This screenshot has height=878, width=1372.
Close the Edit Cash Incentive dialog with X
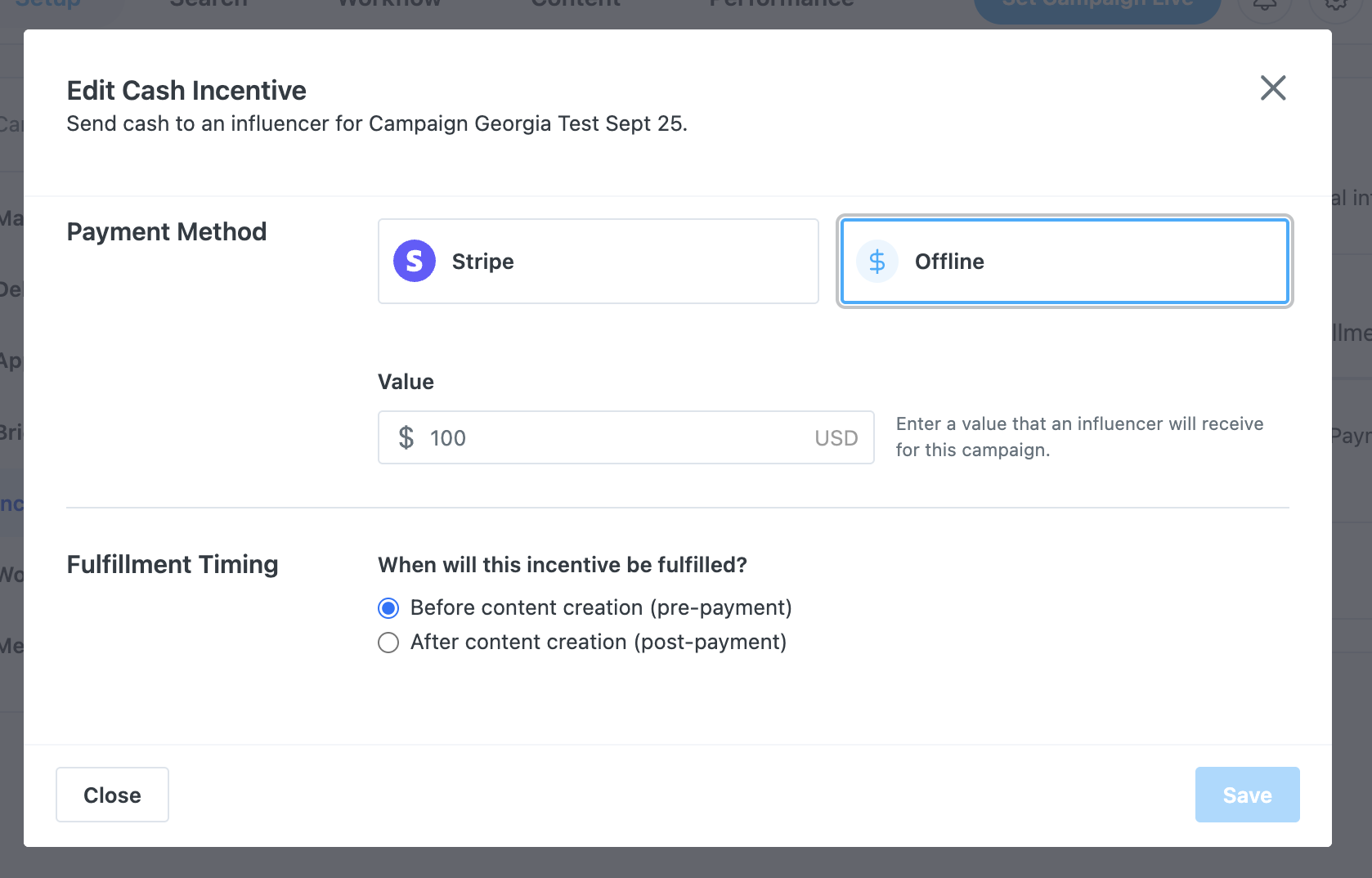tap(1272, 88)
